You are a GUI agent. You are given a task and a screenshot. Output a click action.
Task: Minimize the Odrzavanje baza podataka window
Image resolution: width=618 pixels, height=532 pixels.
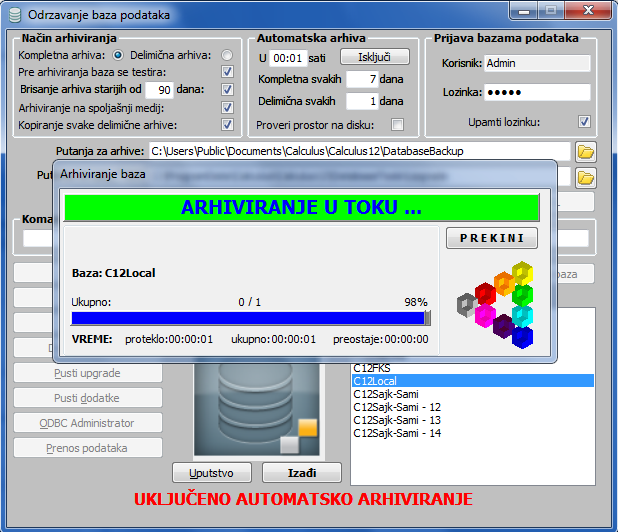pos(524,10)
